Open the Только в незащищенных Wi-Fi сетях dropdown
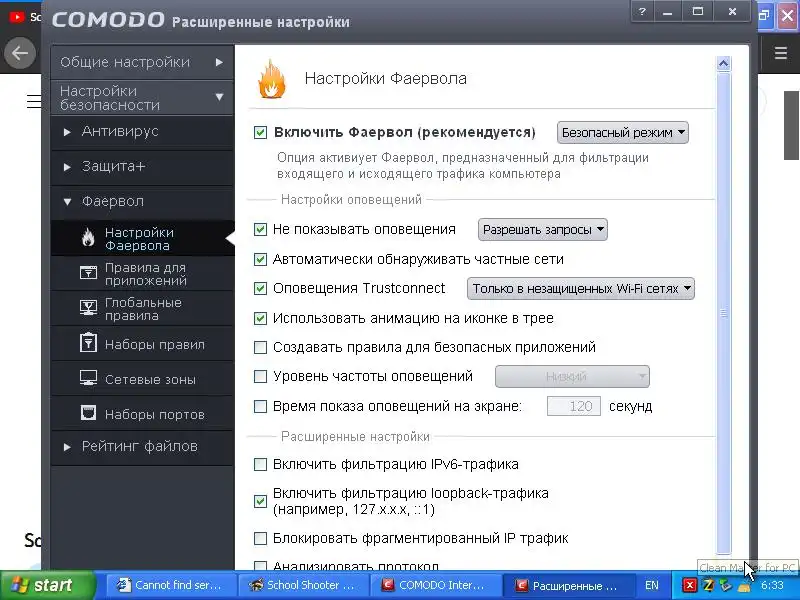800x600 pixels. point(581,289)
